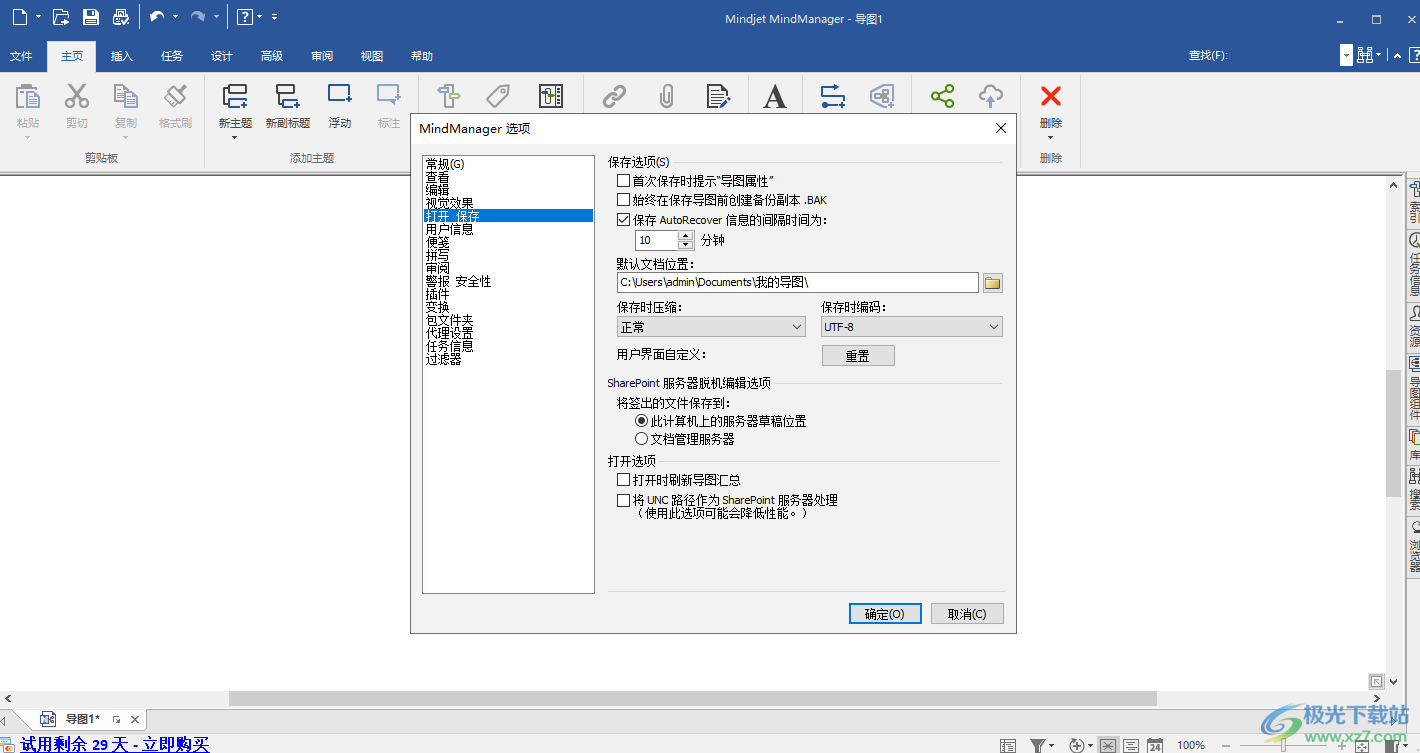Click the Help question mark icon in quick toolbar
This screenshot has width=1420, height=753.
[244, 17]
